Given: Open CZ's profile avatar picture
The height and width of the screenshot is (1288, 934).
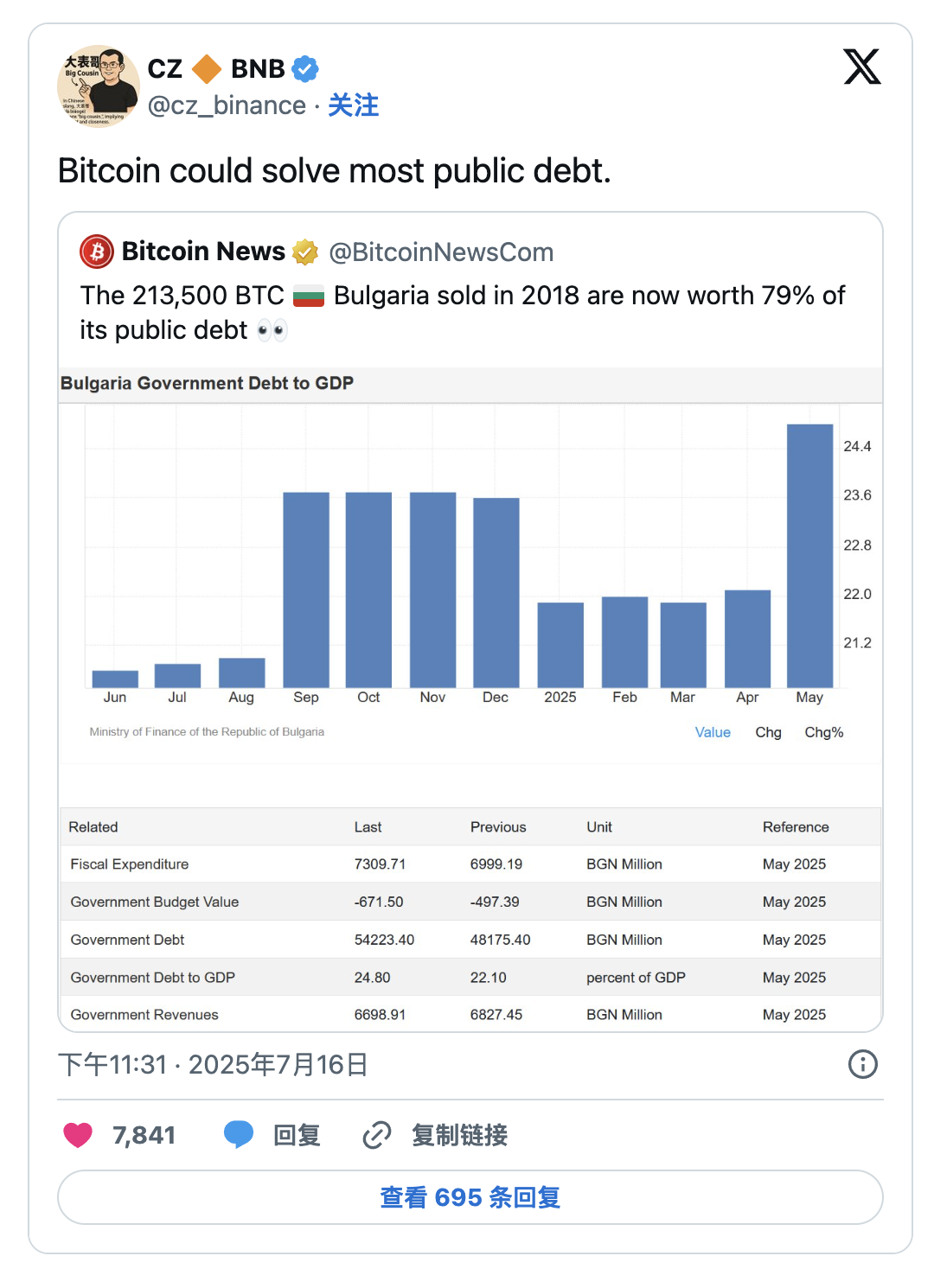Looking at the screenshot, I should pyautogui.click(x=98, y=86).
